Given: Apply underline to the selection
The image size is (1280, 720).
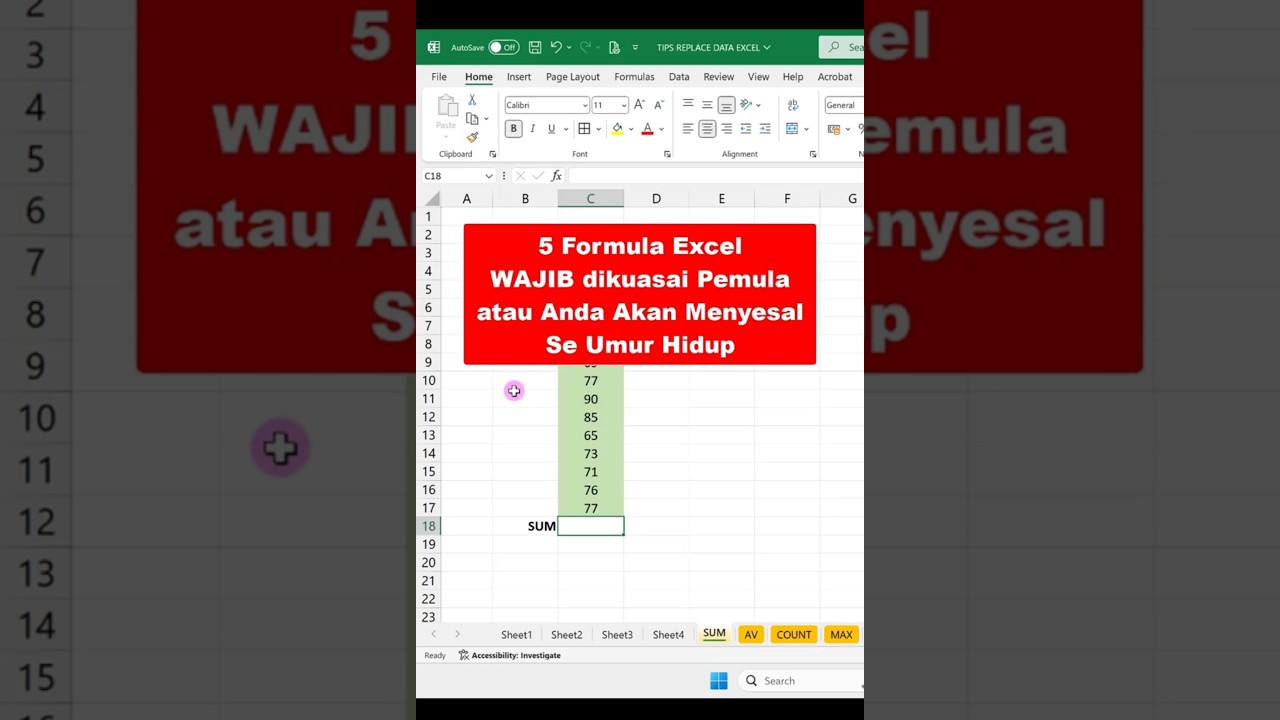Looking at the screenshot, I should (x=549, y=128).
